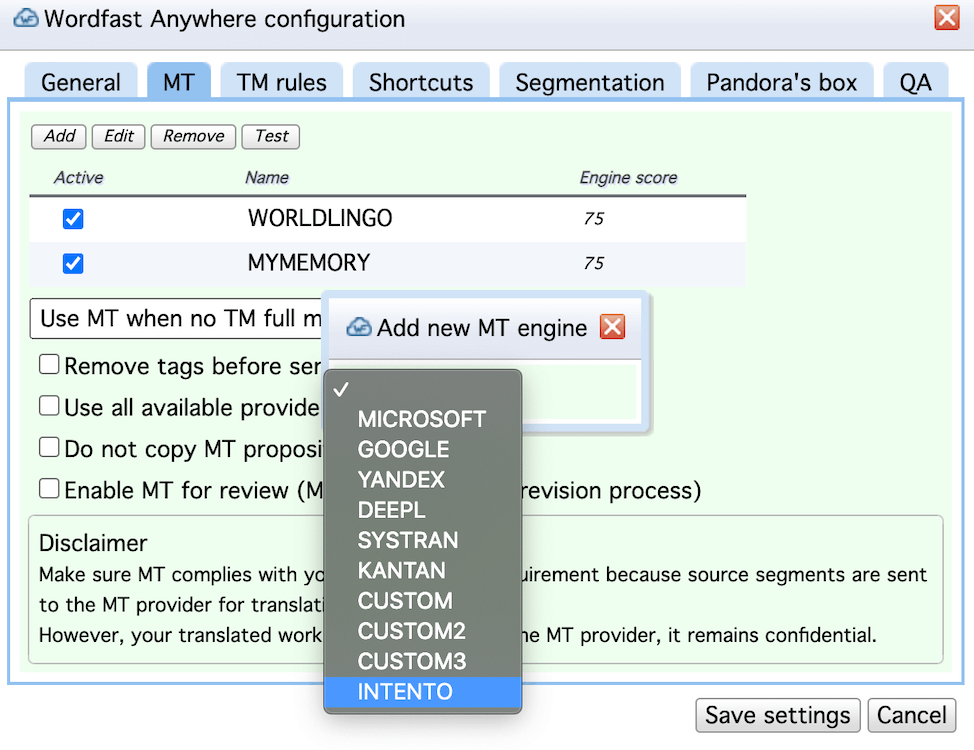Switch to the General tab
Screen dimensions: 974x750
(x=81, y=82)
